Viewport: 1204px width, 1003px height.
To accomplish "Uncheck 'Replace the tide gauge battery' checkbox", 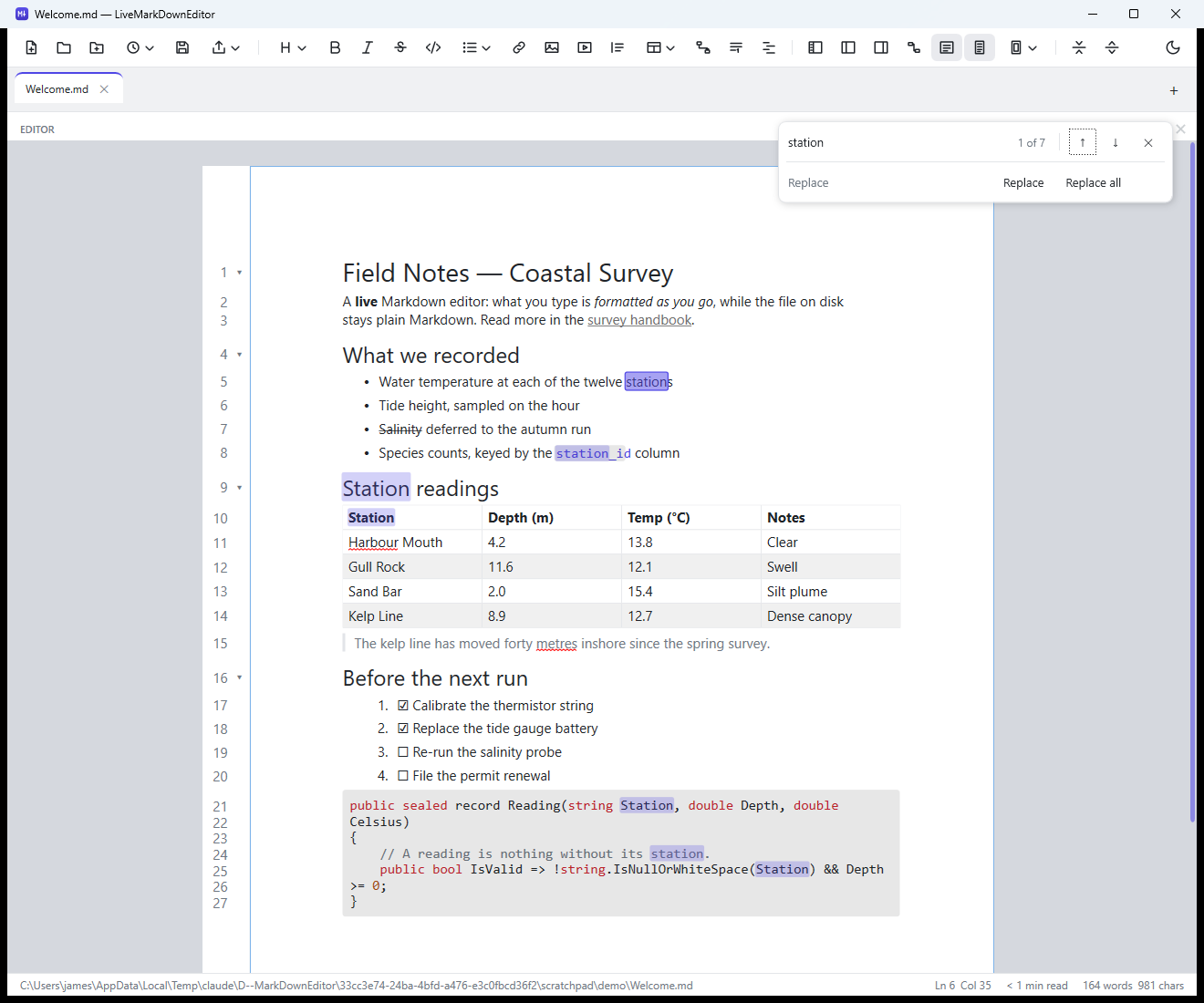I will pos(403,729).
